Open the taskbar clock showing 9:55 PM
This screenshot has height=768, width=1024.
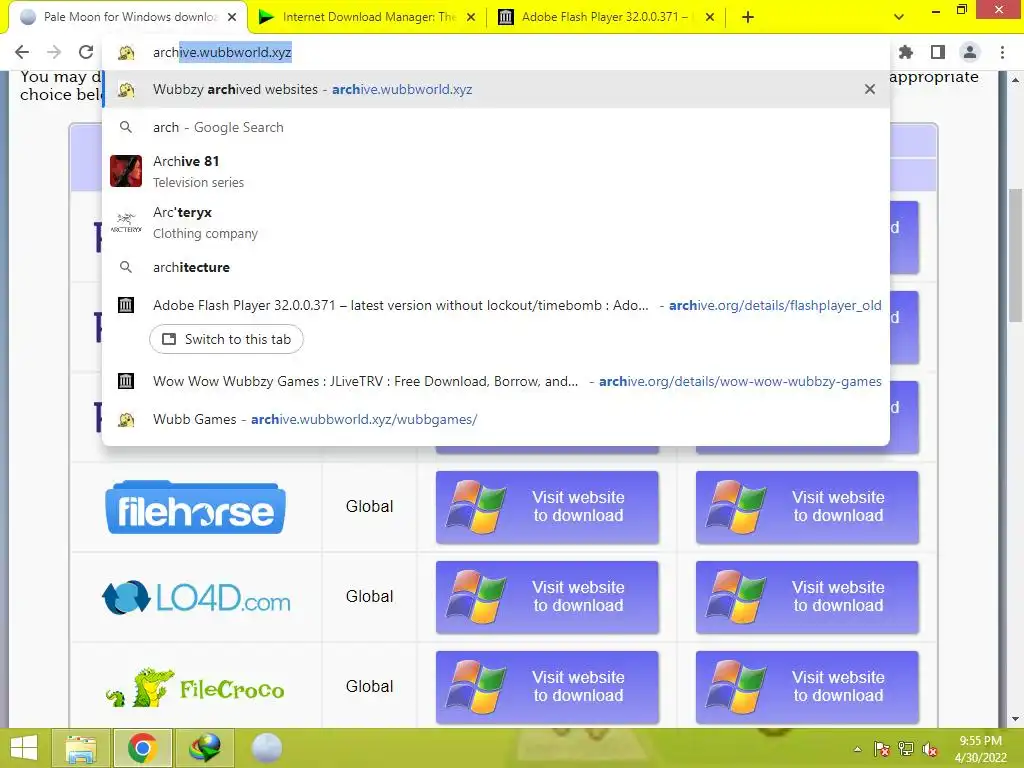980,749
